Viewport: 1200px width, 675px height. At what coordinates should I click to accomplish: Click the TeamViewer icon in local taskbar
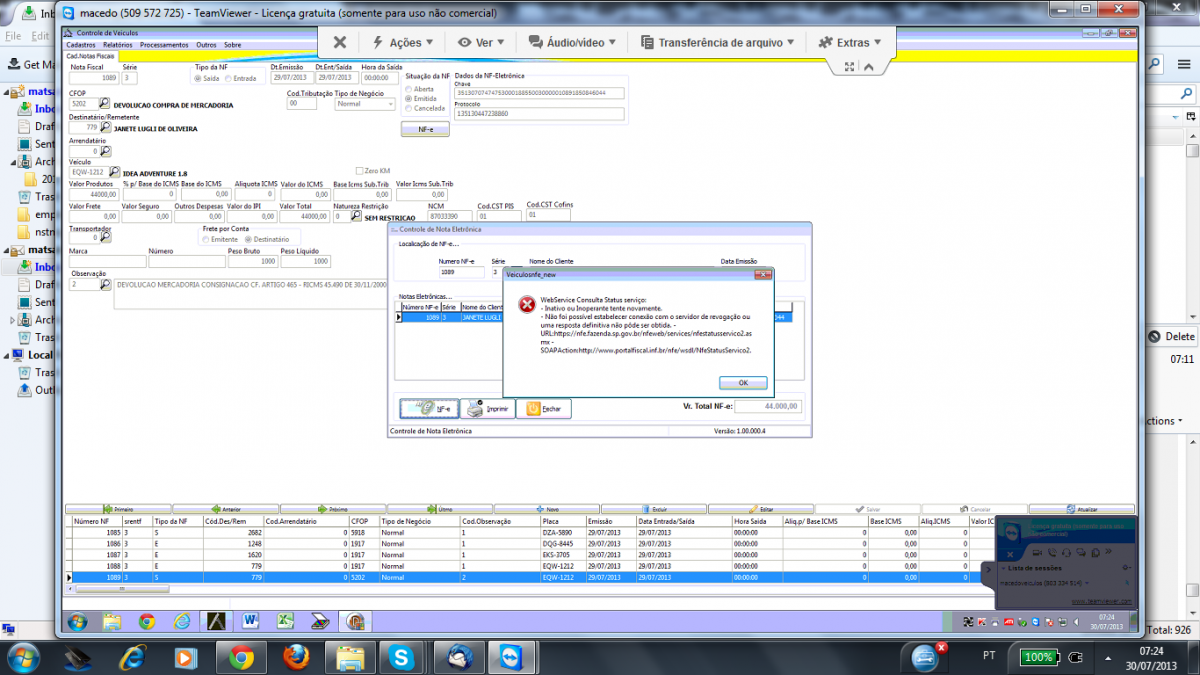point(513,658)
